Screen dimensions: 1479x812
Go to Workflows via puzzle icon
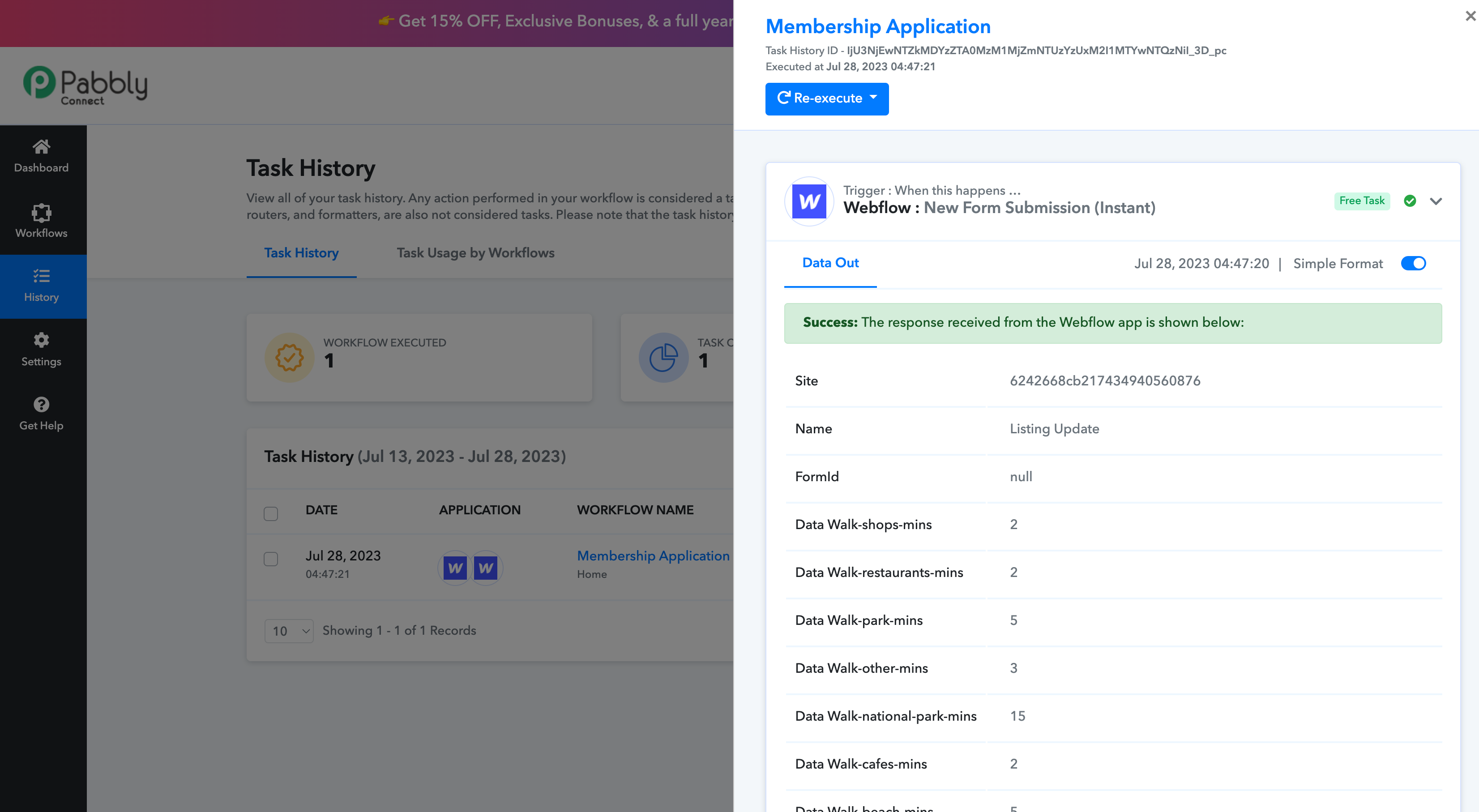41,213
